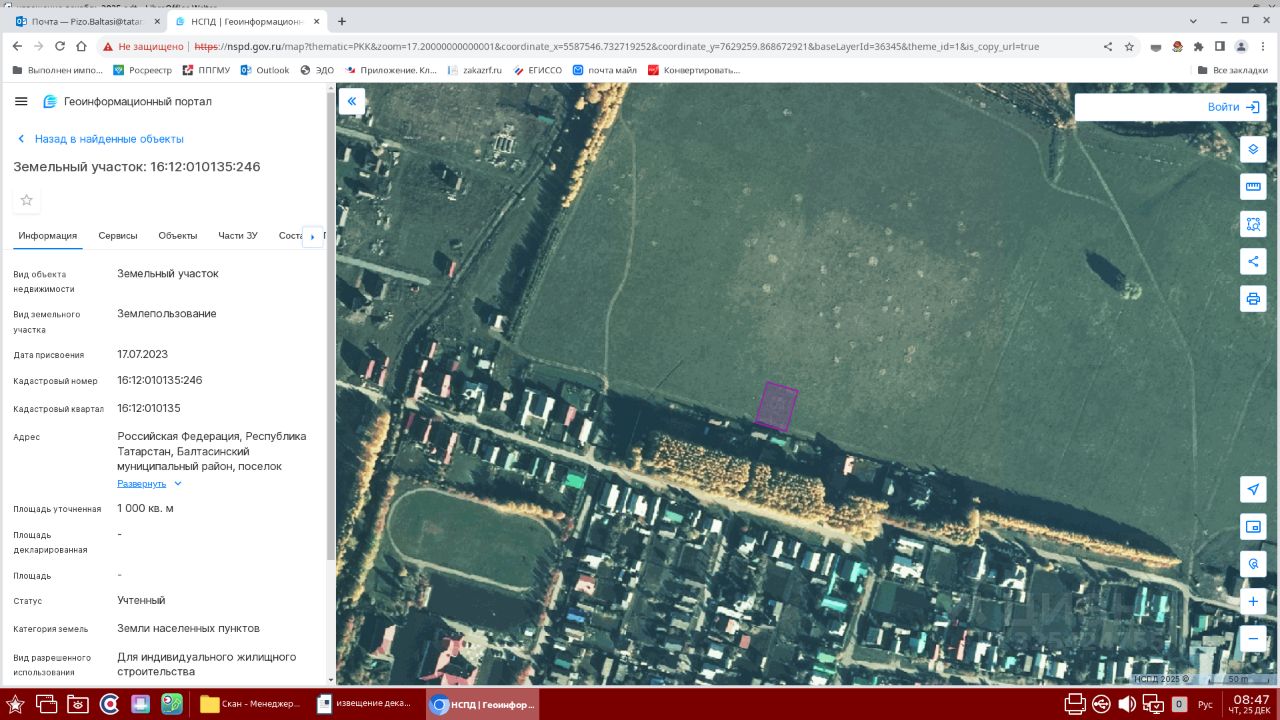Image resolution: width=1280 pixels, height=720 pixels.
Task: Open the portal hamburger menu
Action: pyautogui.click(x=21, y=102)
